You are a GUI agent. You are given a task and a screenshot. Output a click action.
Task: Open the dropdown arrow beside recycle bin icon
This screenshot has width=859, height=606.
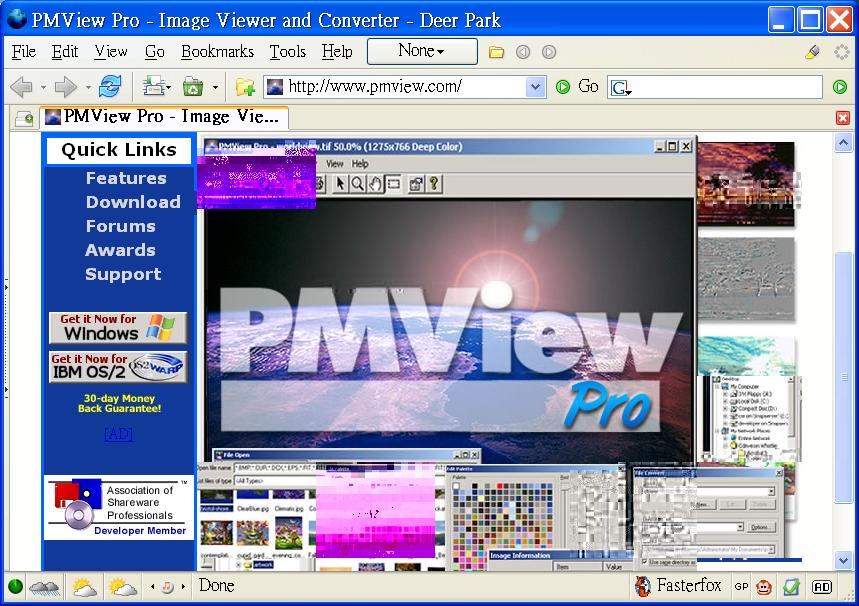pyautogui.click(x=215, y=87)
